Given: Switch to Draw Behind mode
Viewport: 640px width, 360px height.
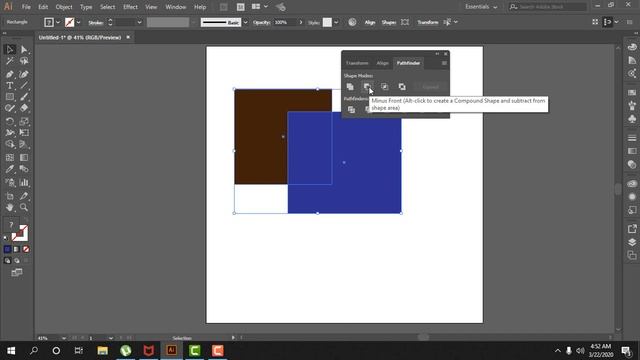Looking at the screenshot, I should tap(17, 260).
